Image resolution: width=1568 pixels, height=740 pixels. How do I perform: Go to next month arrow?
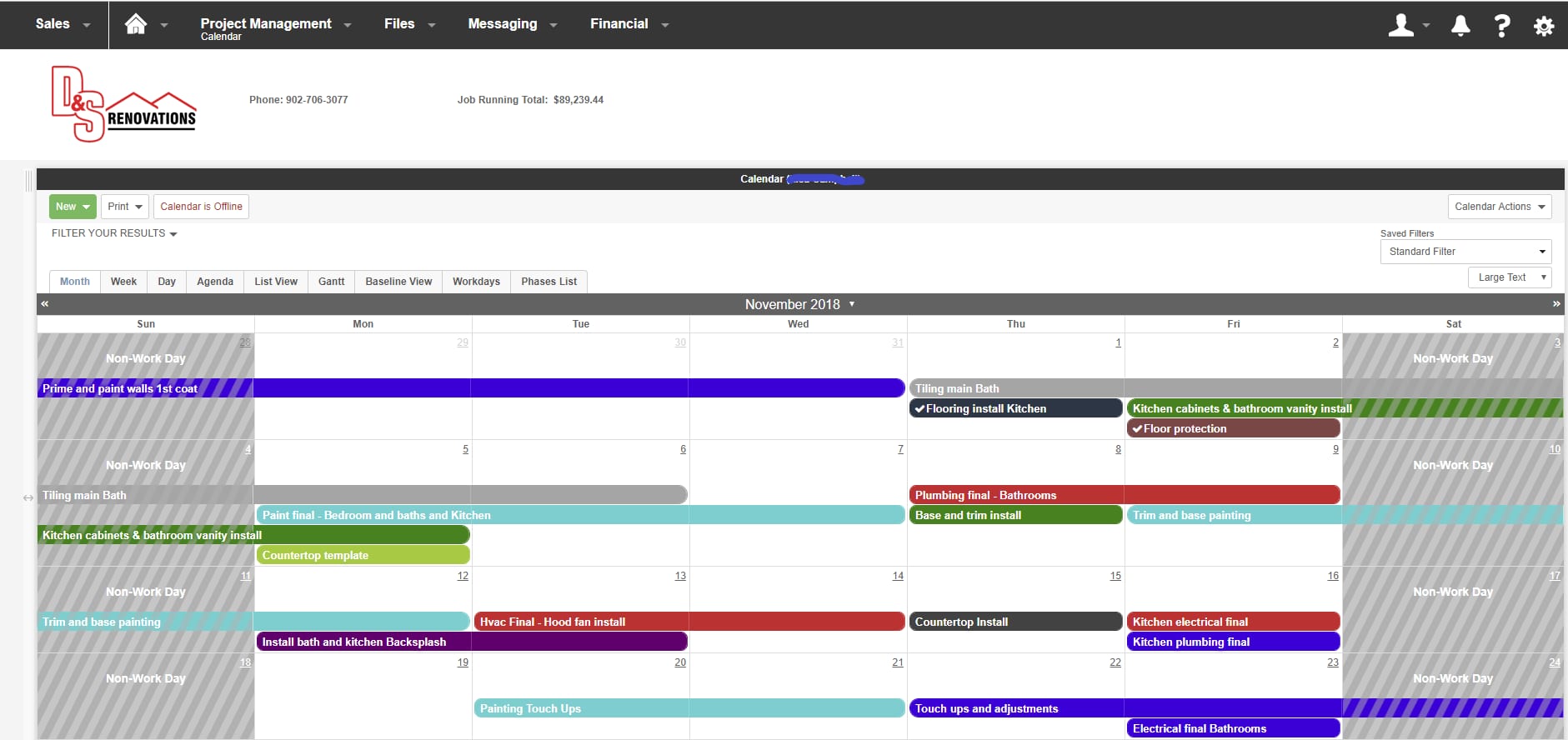coord(1555,304)
